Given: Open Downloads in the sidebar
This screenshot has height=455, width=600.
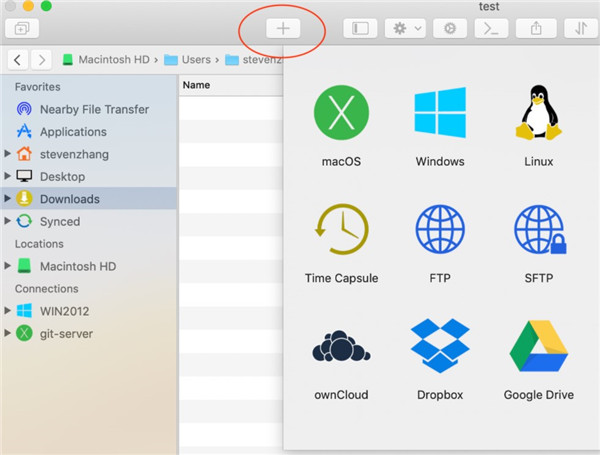Looking at the screenshot, I should pyautogui.click(x=69, y=199).
